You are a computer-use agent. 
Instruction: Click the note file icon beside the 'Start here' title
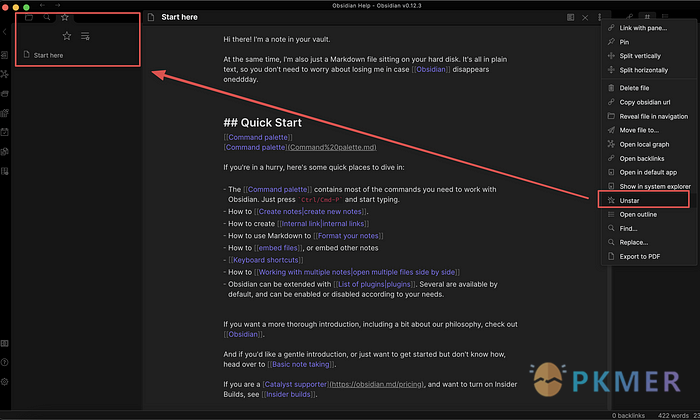click(x=151, y=17)
